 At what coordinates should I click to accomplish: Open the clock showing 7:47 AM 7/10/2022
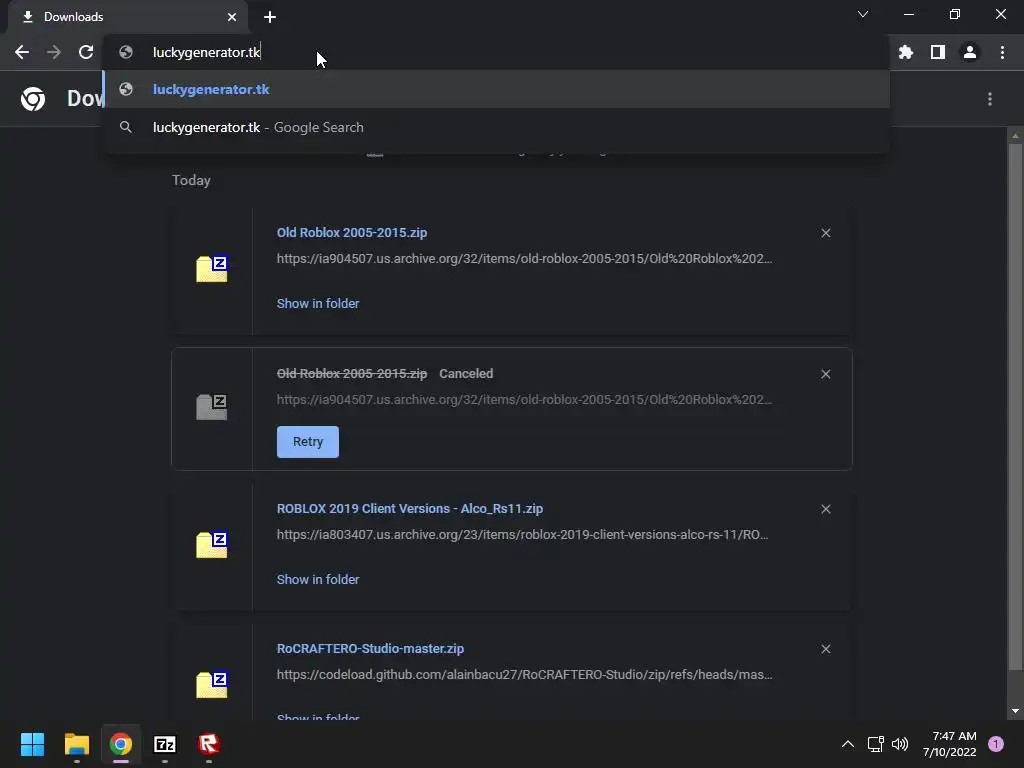(950, 744)
